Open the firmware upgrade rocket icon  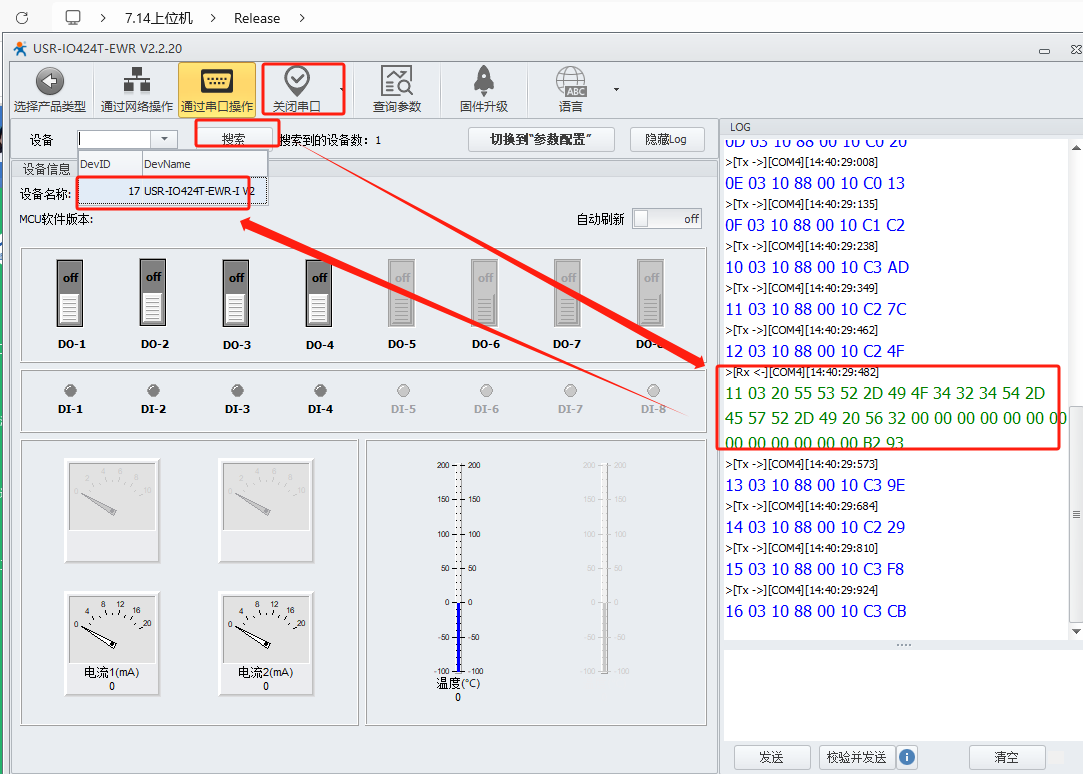tap(483, 82)
